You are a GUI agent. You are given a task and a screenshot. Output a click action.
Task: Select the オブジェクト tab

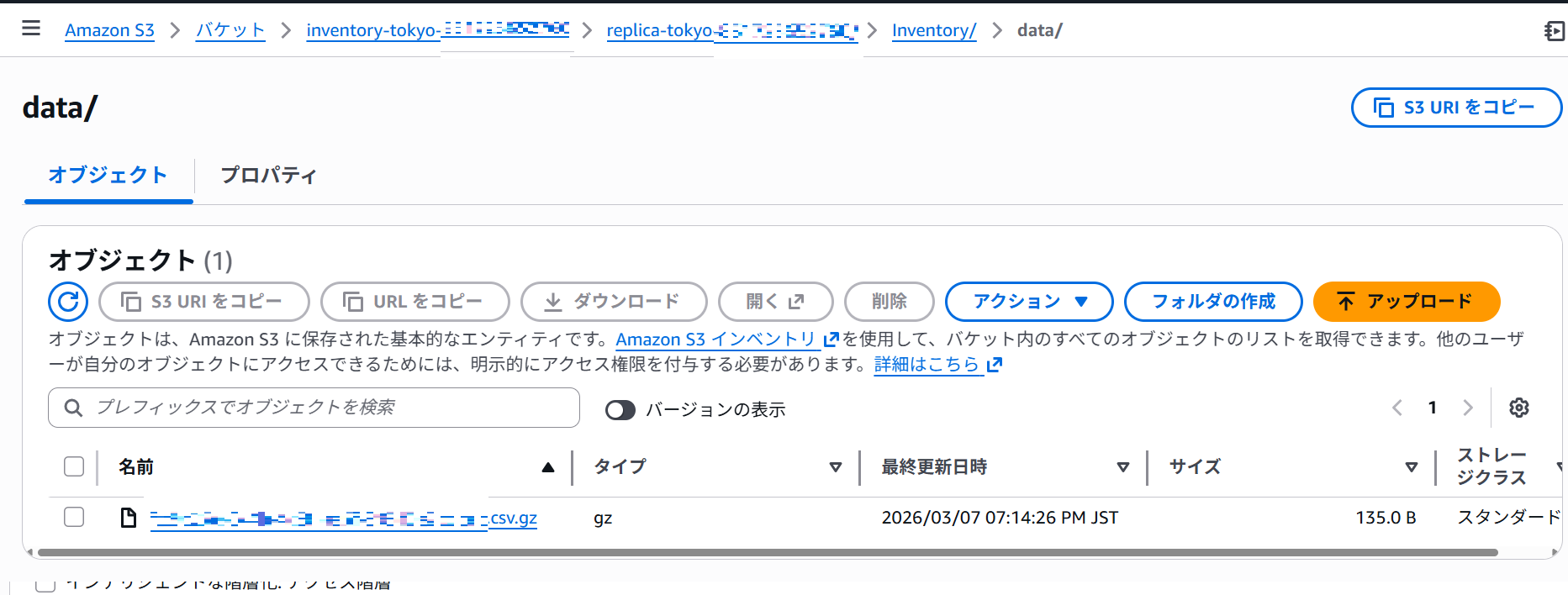point(108,176)
